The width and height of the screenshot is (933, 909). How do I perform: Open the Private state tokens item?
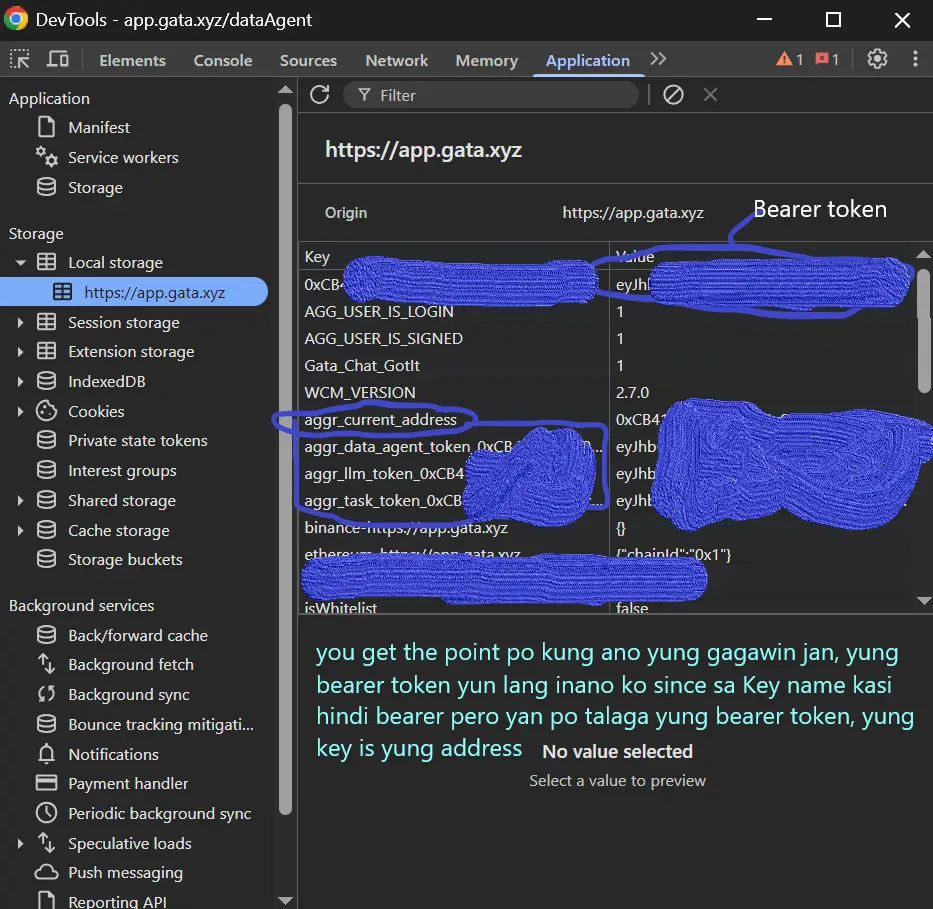tap(137, 440)
